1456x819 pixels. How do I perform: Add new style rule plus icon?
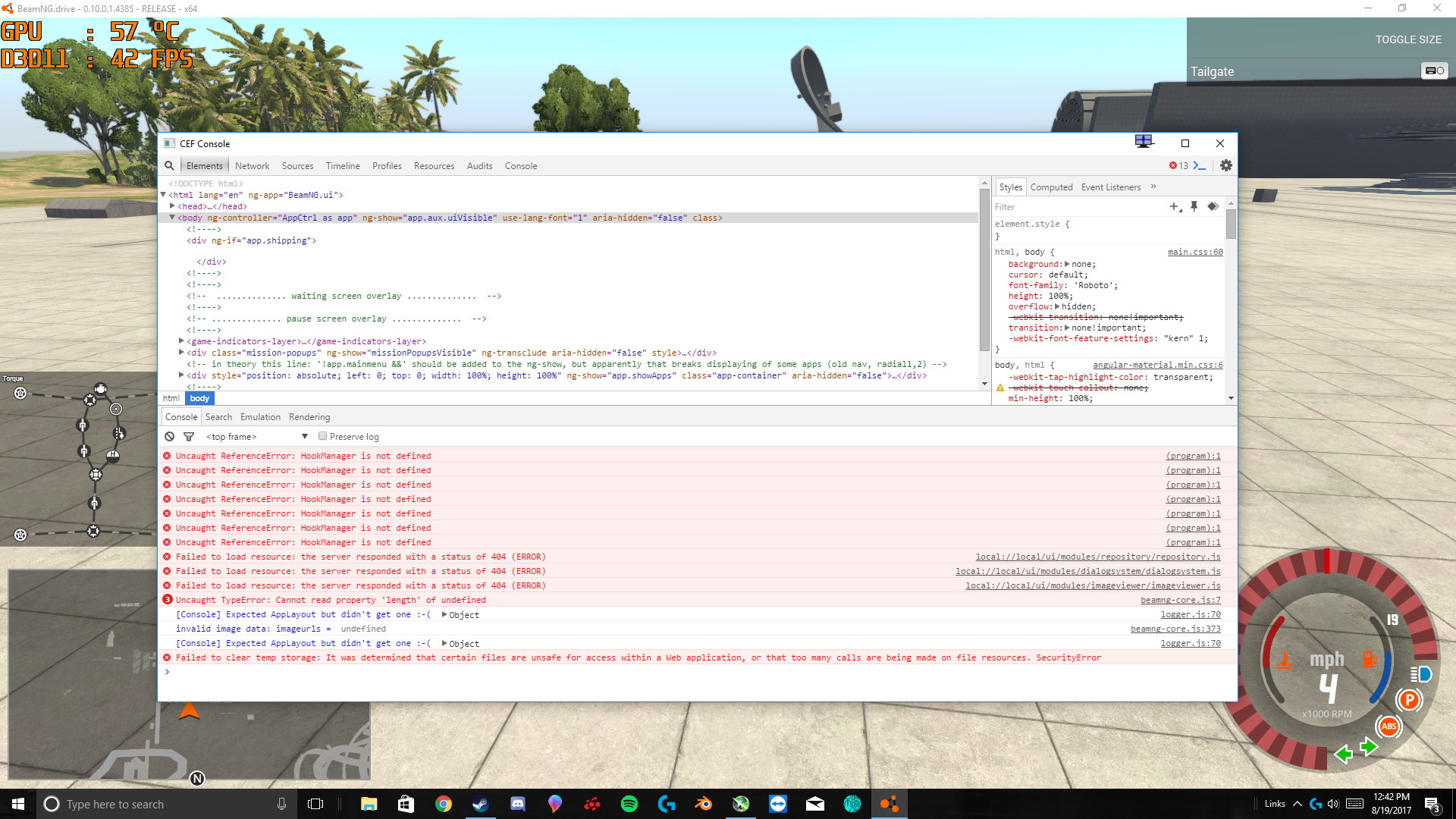pyautogui.click(x=1175, y=206)
